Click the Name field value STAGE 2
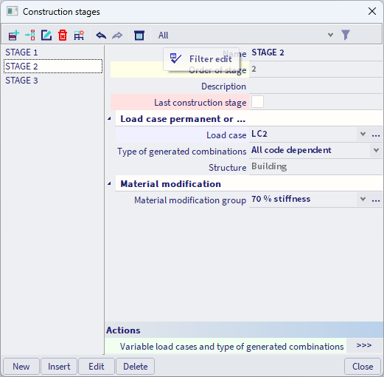The width and height of the screenshot is (384, 377). [x=268, y=53]
